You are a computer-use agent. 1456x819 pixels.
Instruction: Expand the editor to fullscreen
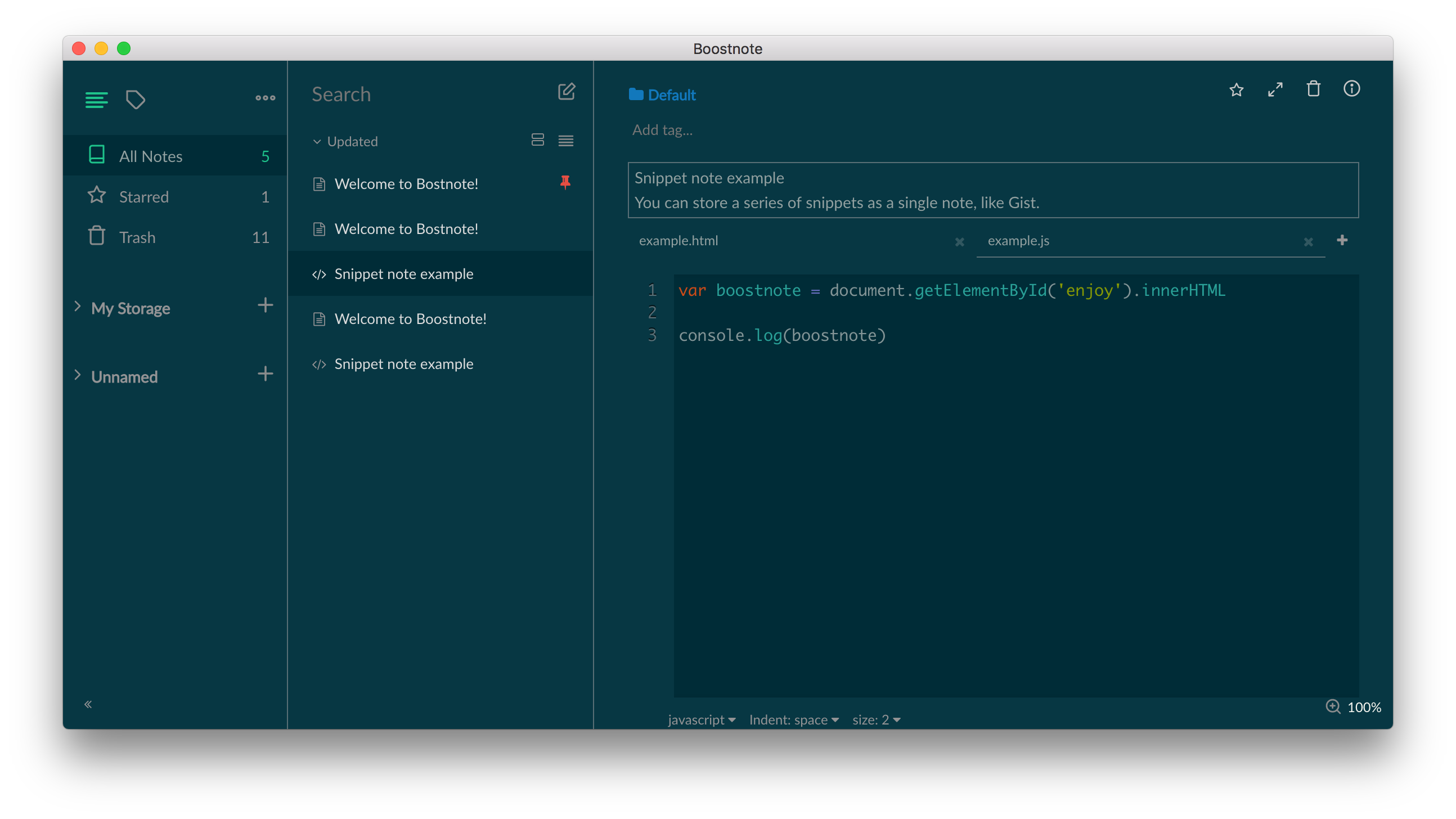[1275, 89]
